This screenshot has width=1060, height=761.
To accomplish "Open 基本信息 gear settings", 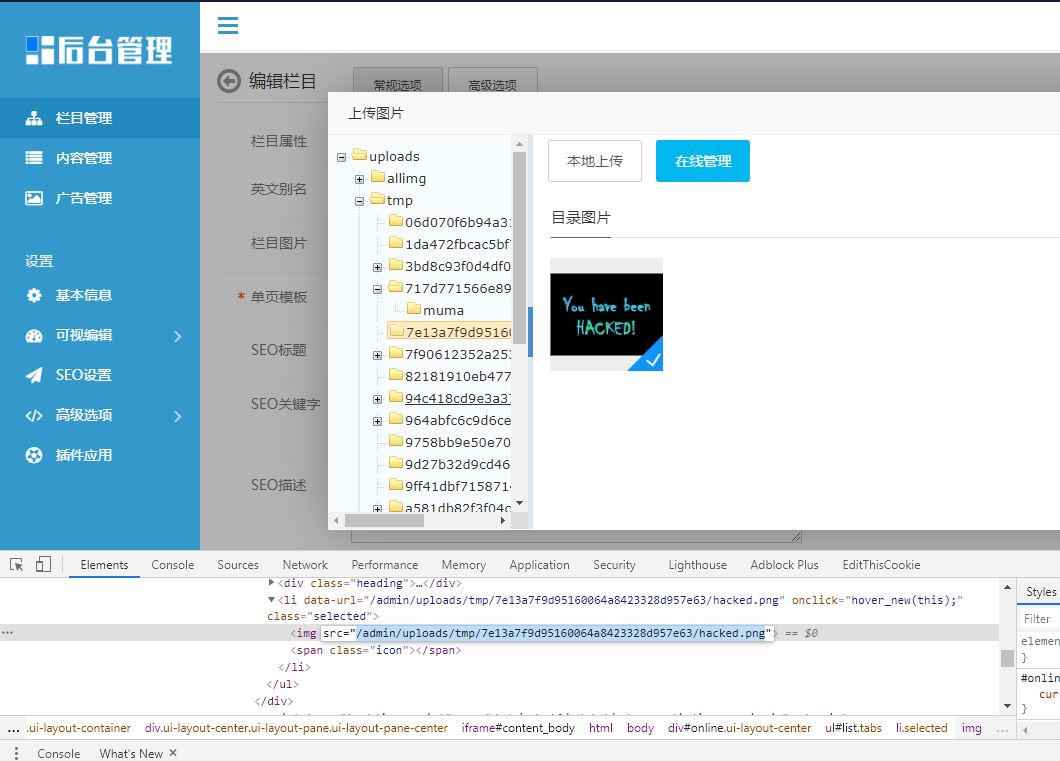I will [x=100, y=295].
